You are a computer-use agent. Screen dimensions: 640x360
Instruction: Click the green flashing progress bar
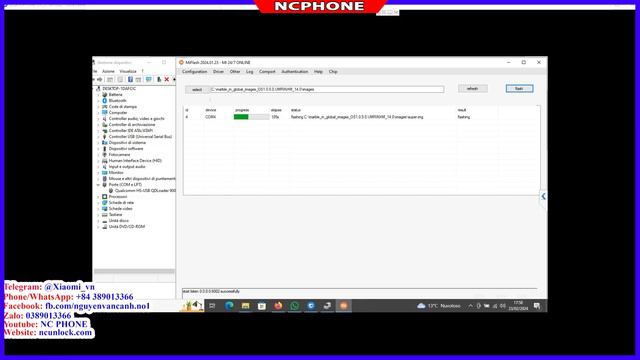pos(251,117)
